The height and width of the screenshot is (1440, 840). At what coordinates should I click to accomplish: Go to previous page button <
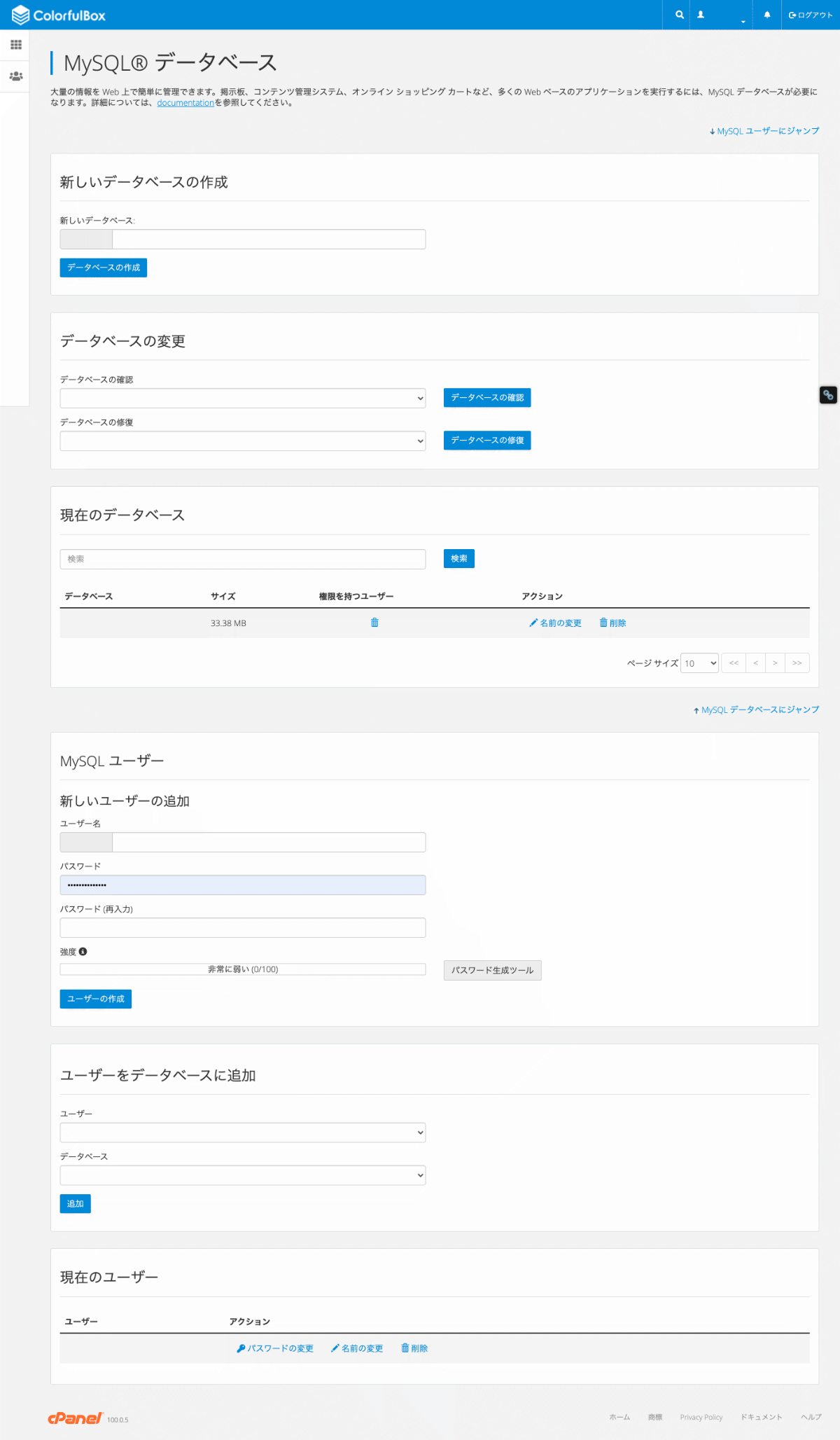coord(755,663)
